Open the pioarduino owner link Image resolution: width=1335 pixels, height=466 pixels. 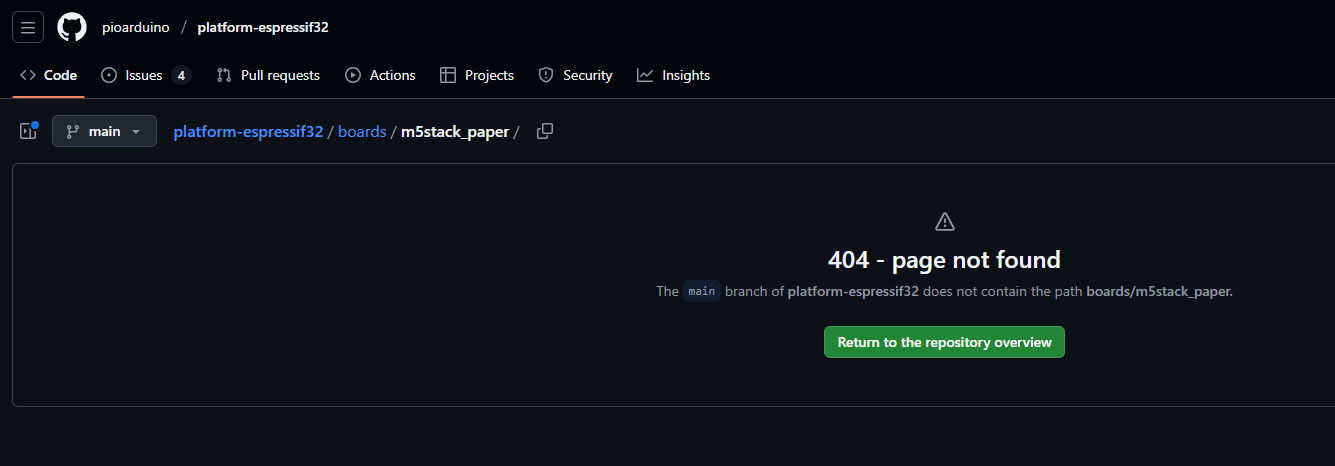tap(135, 27)
